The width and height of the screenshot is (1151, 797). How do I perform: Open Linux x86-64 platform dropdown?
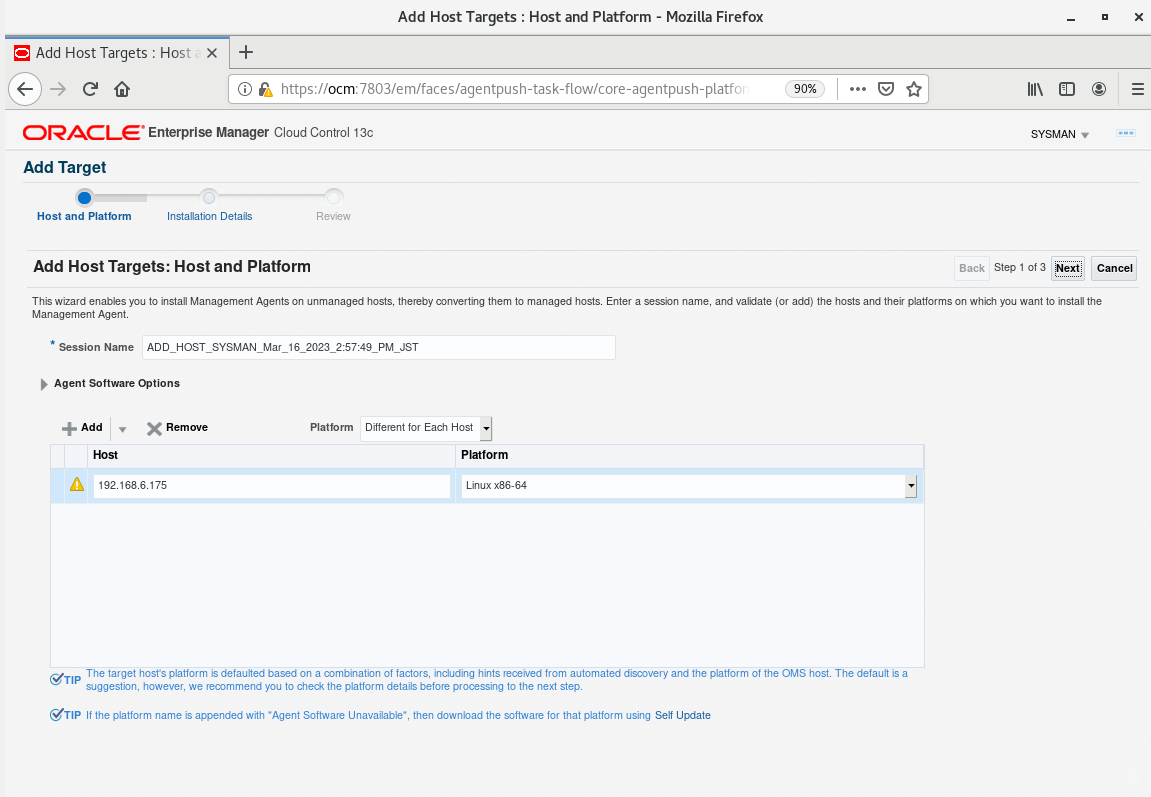689,485
